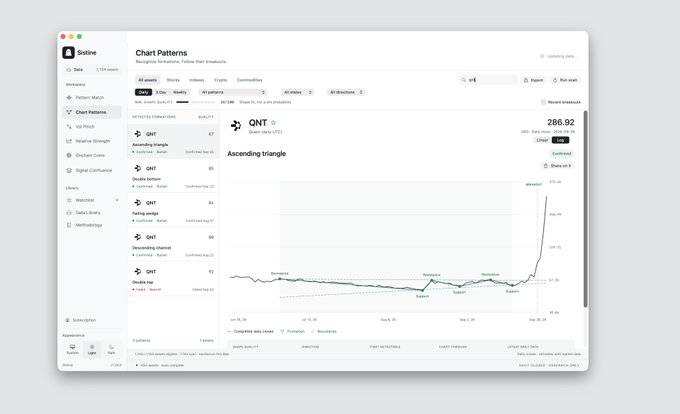Image resolution: width=680 pixels, height=414 pixels.
Task: Click the Breakout marker label on chart
Action: click(x=534, y=185)
